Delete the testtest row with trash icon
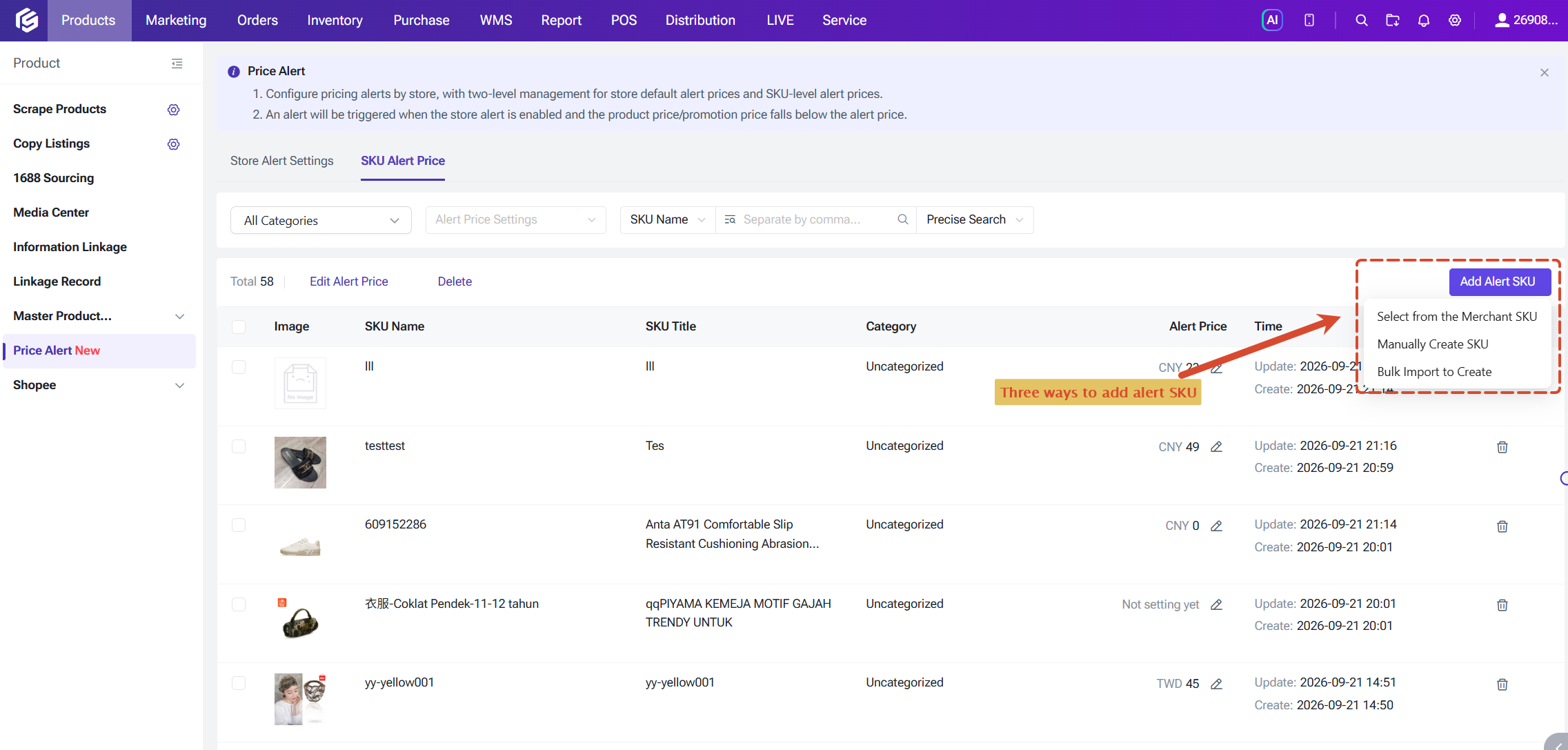 click(1502, 447)
